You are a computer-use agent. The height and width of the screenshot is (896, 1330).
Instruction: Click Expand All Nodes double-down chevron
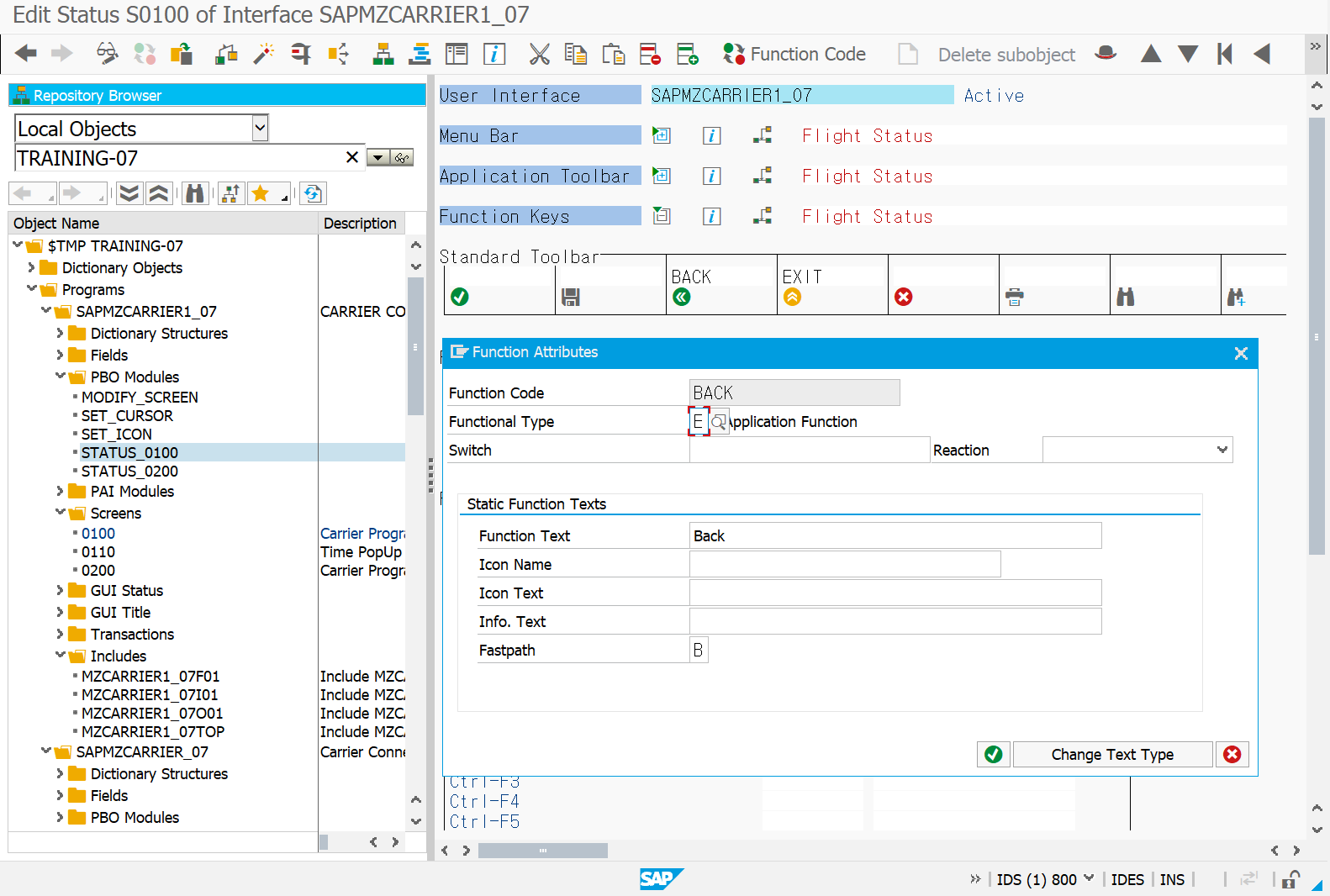[129, 193]
